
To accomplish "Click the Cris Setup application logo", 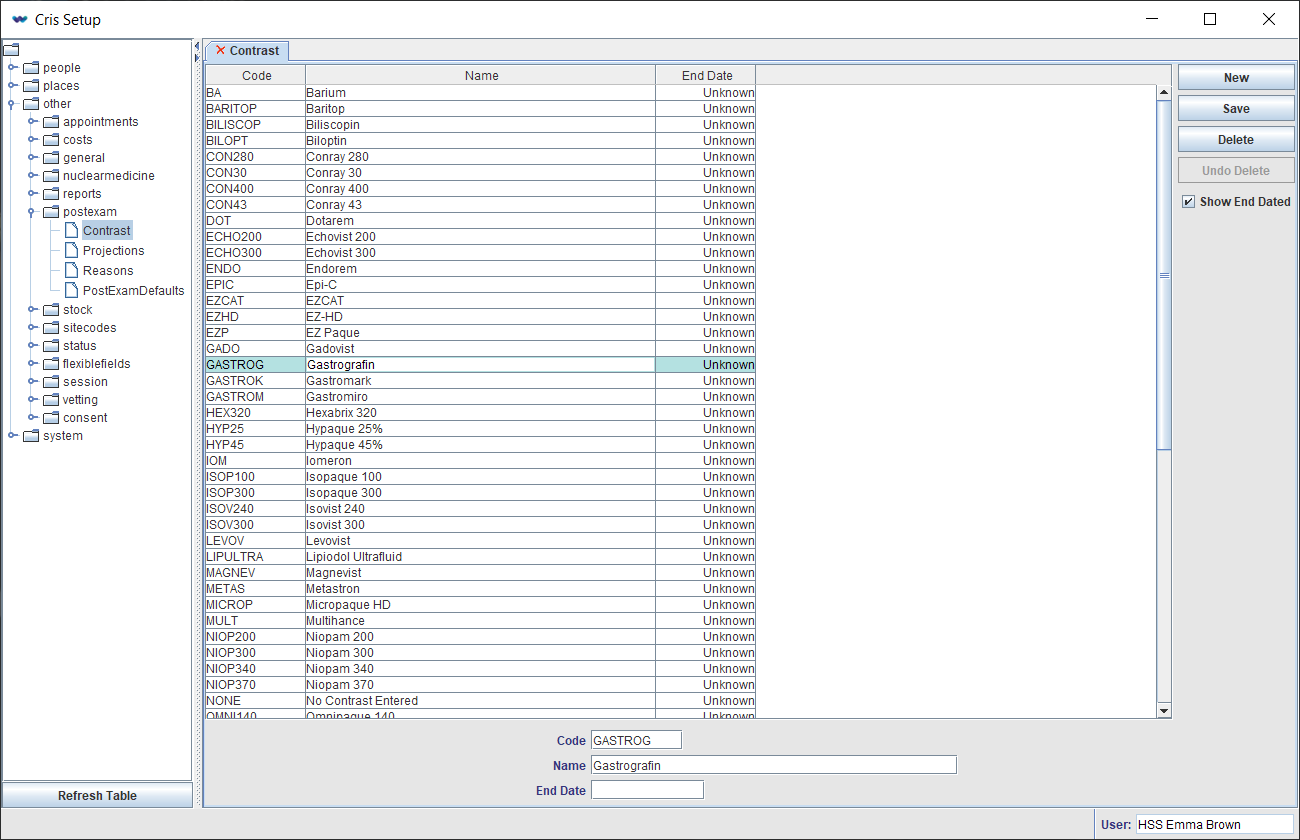I will point(19,19).
